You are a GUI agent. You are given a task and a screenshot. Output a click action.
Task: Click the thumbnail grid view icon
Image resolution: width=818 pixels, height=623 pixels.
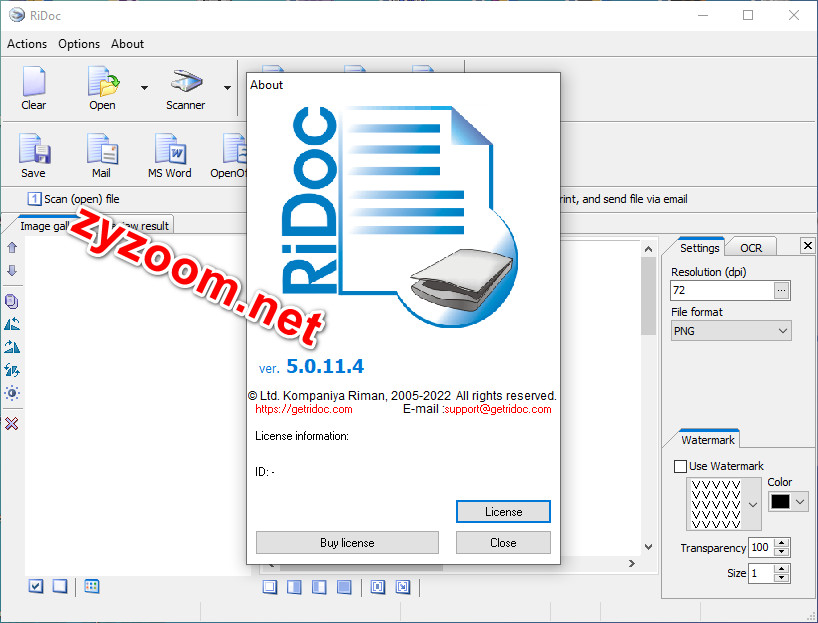click(92, 586)
